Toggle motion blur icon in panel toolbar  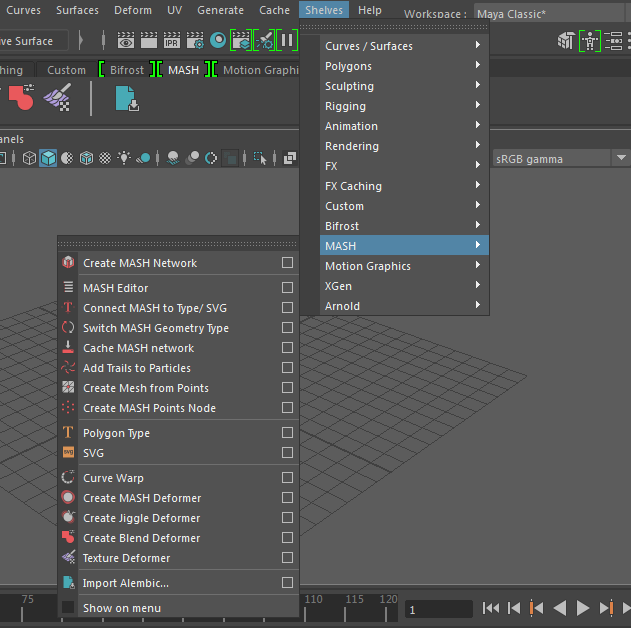(192, 158)
